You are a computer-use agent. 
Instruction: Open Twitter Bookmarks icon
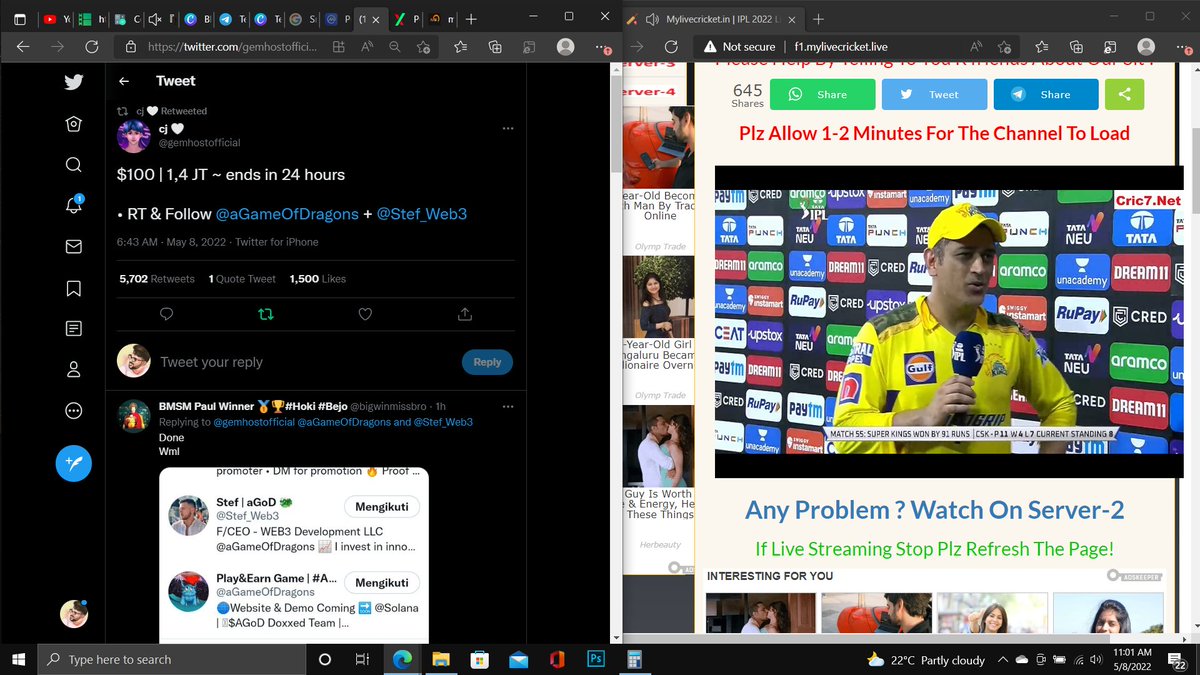pos(73,287)
